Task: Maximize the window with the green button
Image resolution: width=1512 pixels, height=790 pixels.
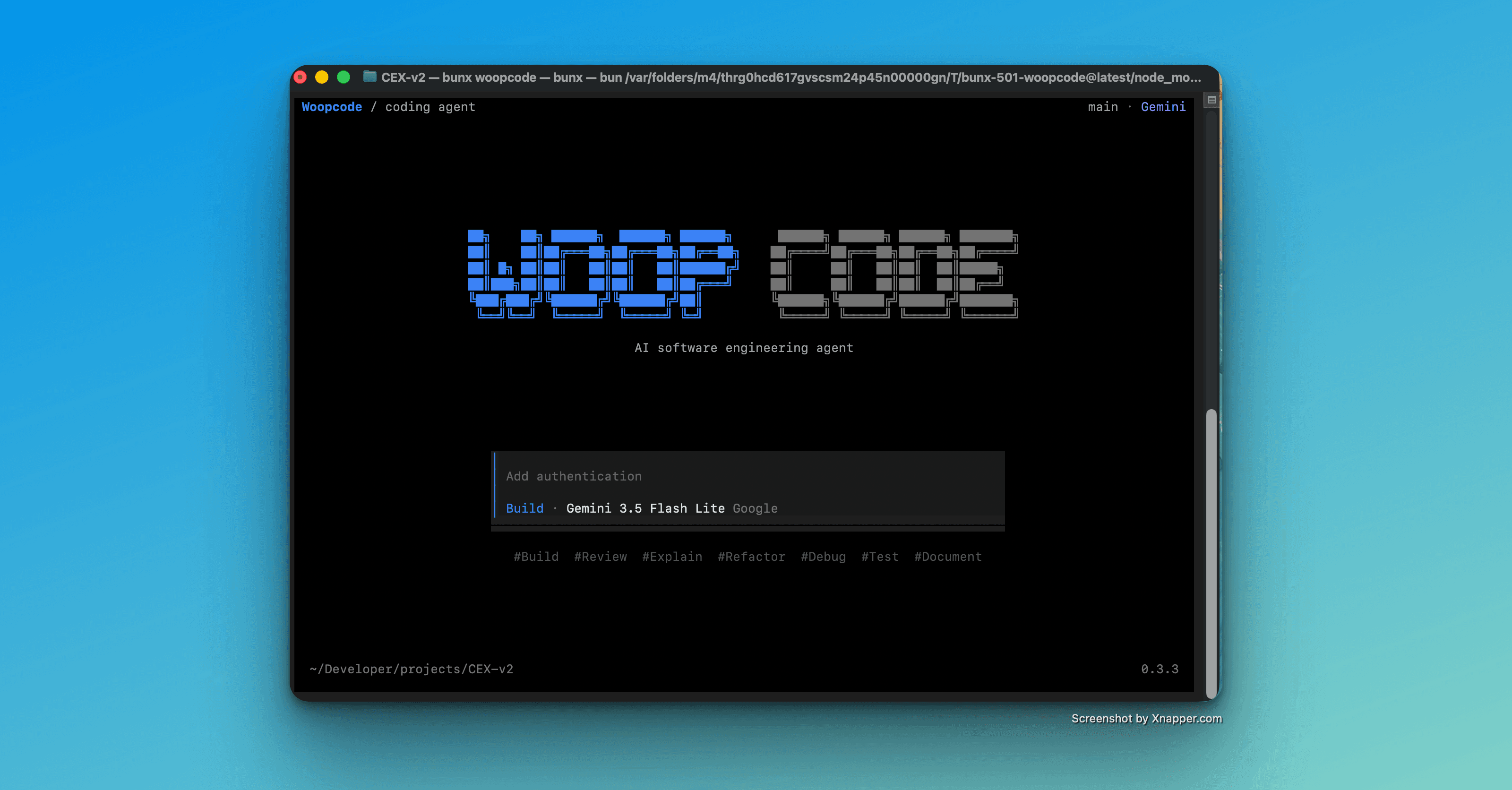Action: point(344,77)
